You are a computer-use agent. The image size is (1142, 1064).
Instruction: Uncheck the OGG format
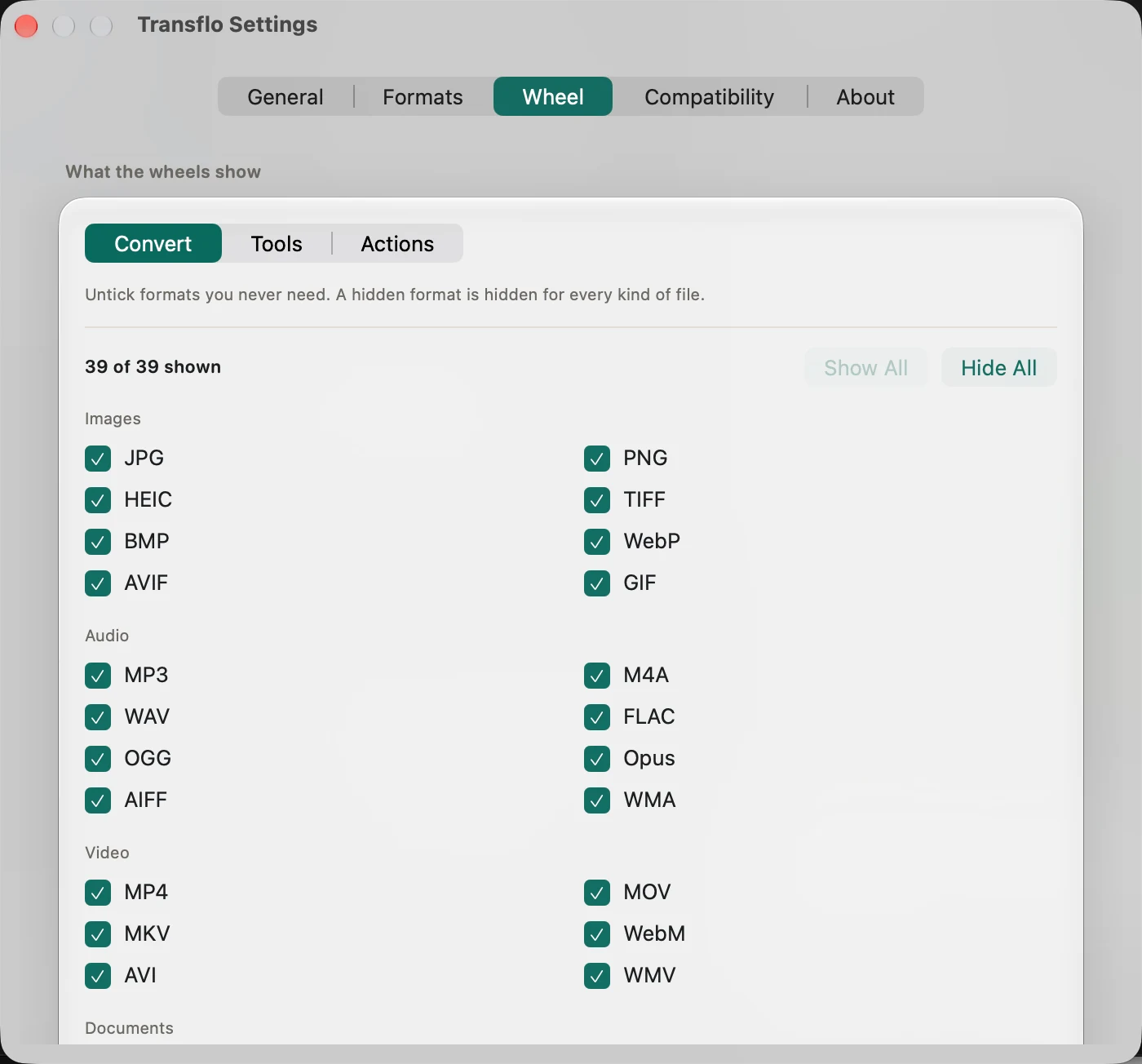tap(98, 759)
